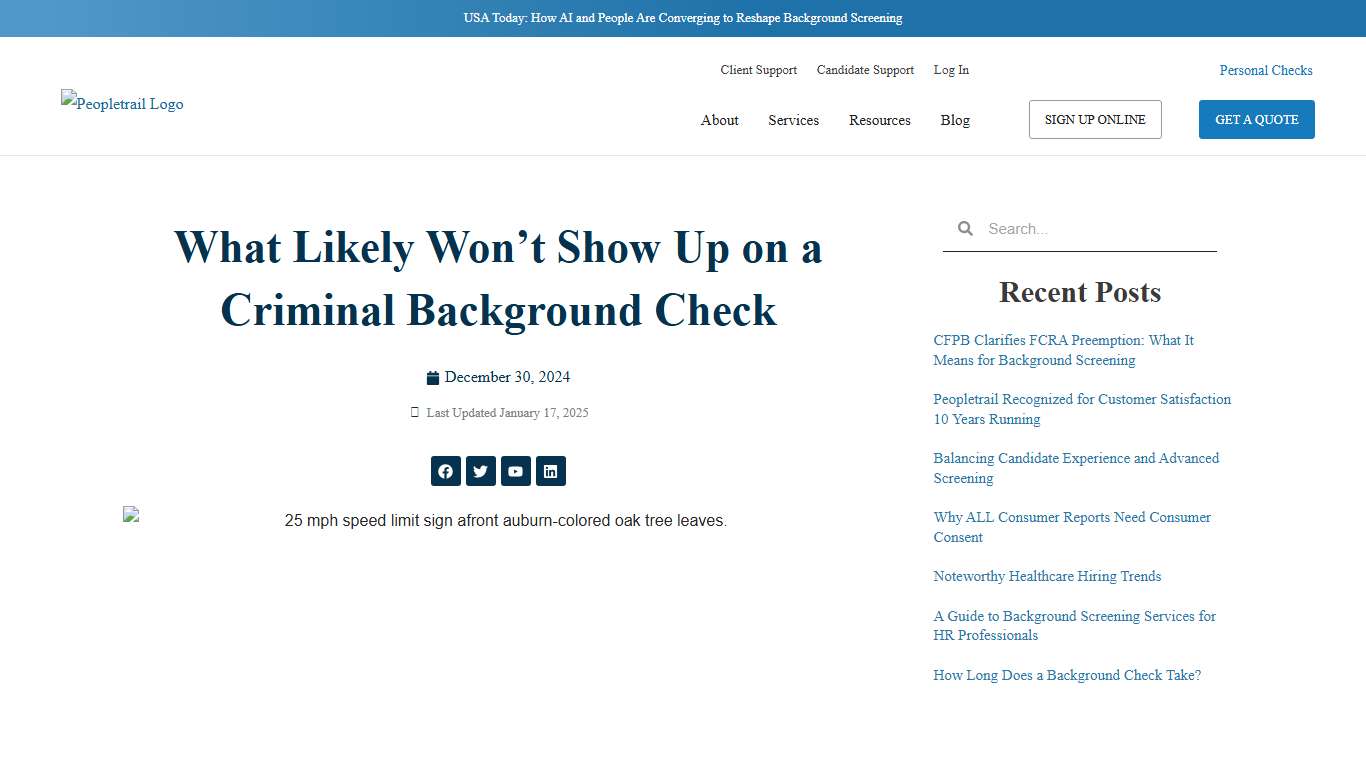Viewport: 1366px width, 768px height.
Task: Expand the Resources navigation menu
Action: coord(879,120)
